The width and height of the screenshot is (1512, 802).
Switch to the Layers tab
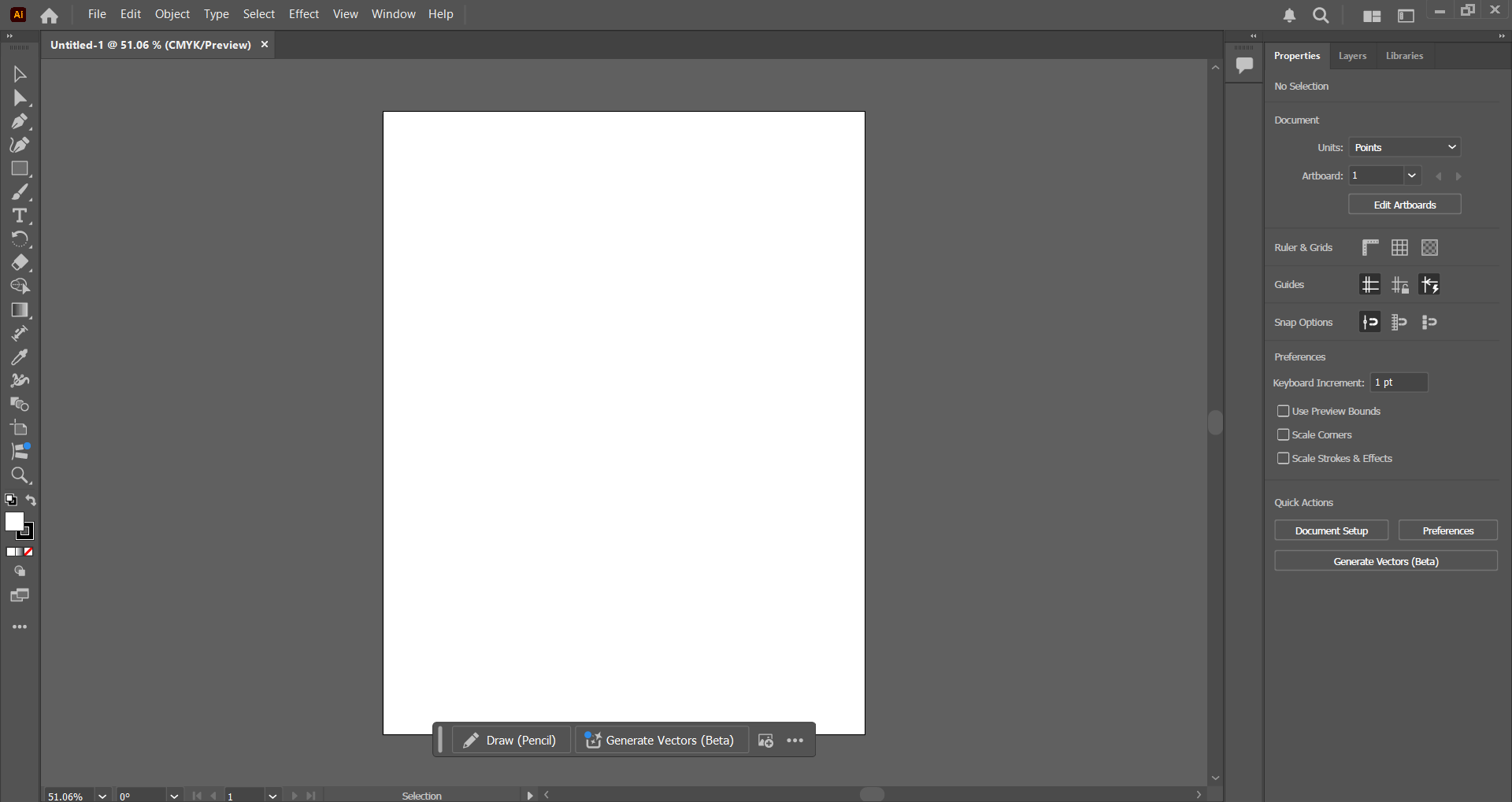pos(1352,56)
